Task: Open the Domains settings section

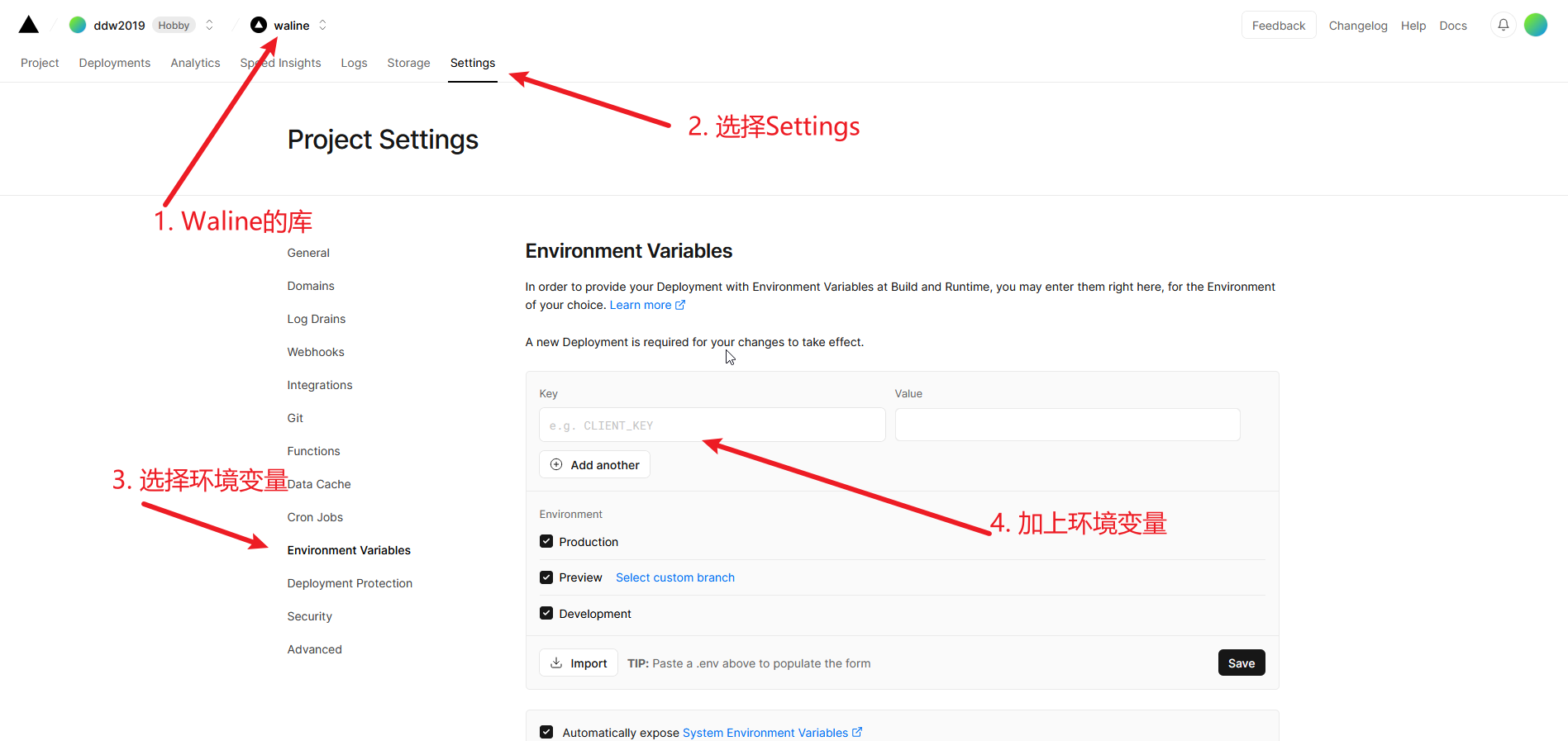Action: click(x=311, y=286)
